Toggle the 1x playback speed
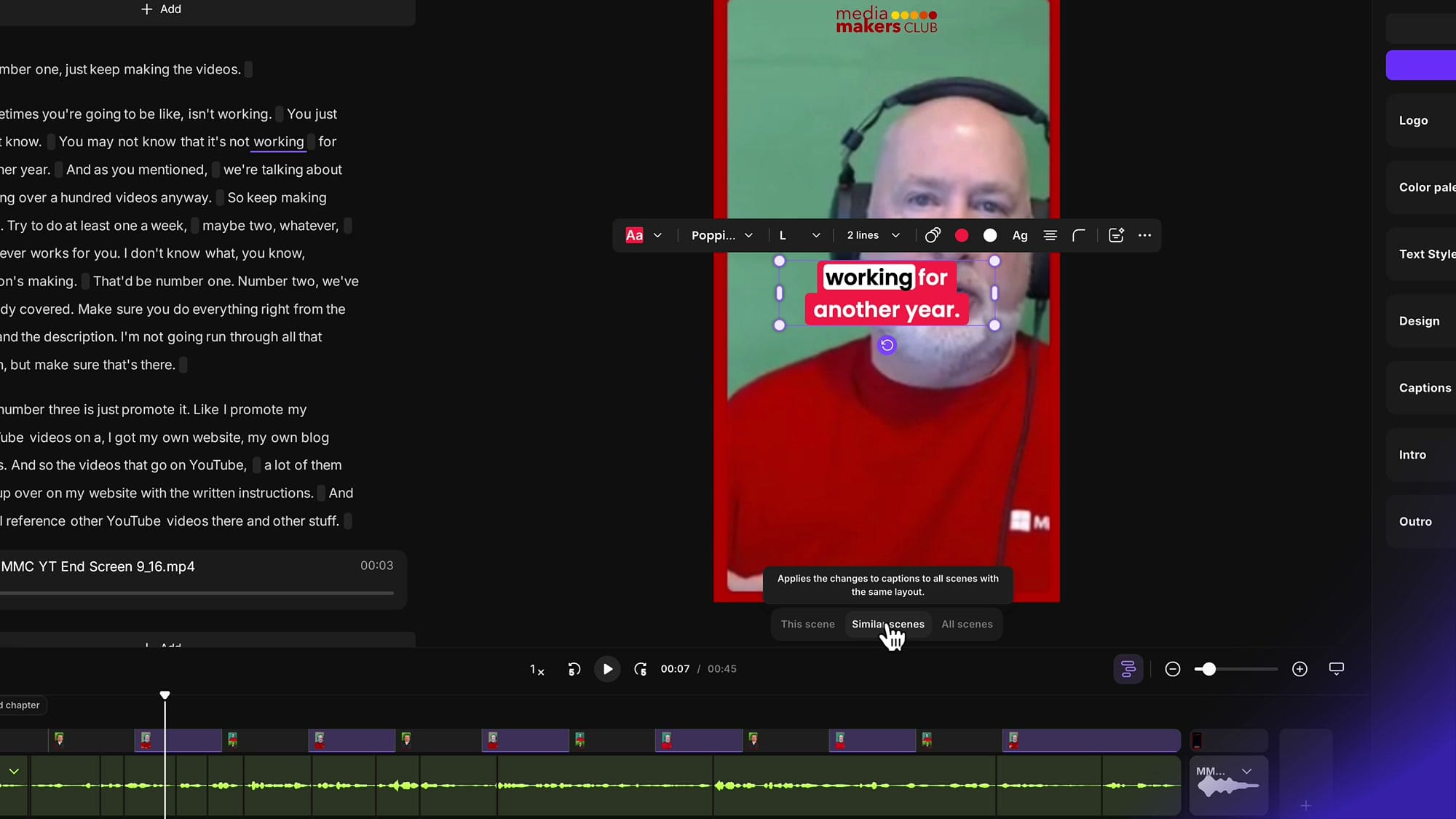Image resolution: width=1456 pixels, height=819 pixels. pos(537,669)
